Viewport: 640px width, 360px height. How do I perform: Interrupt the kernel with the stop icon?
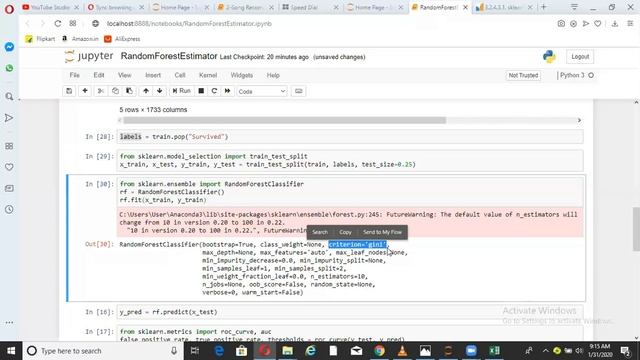201,91
